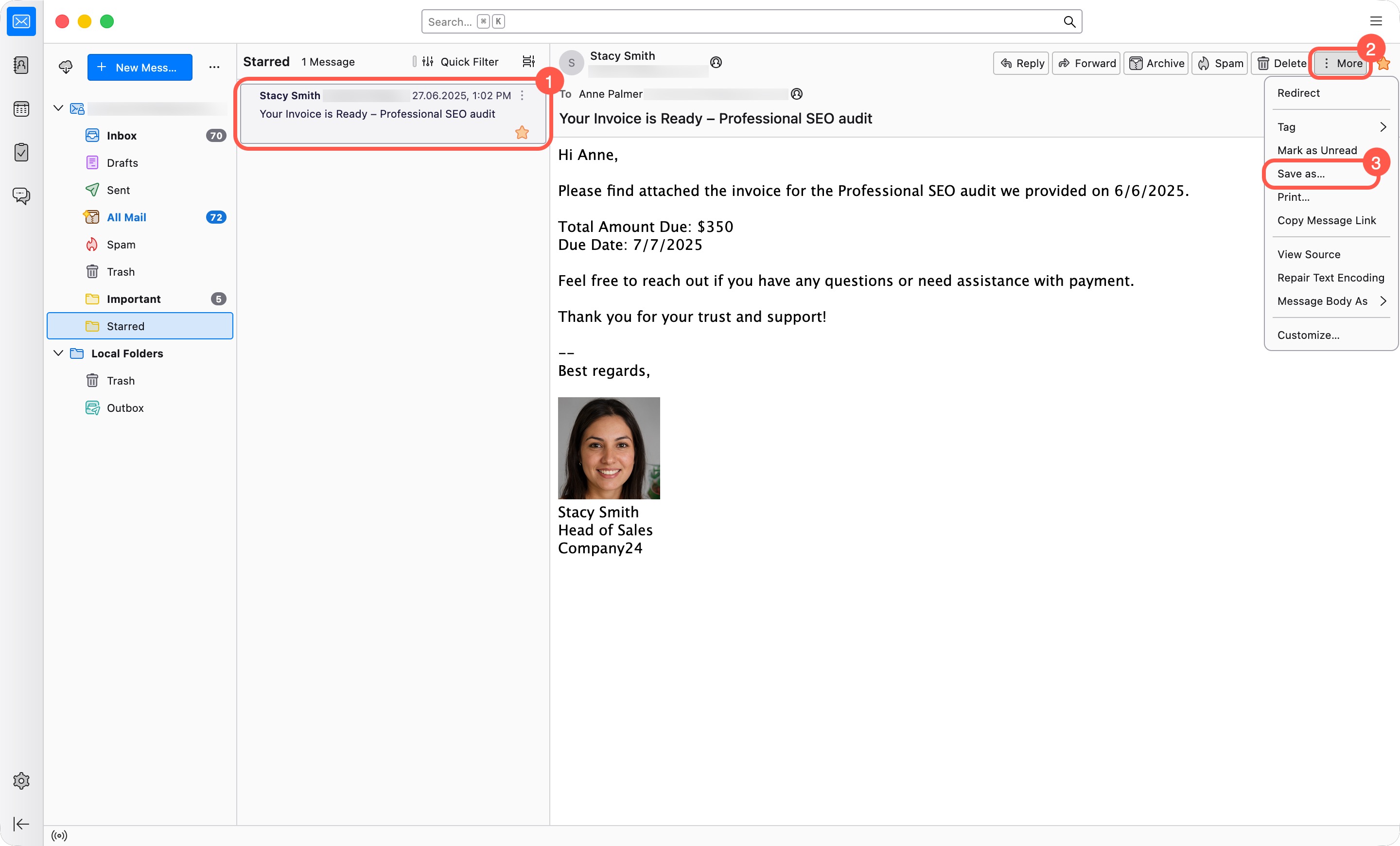This screenshot has width=1400, height=846.
Task: Click inside the Search field
Action: tap(738, 21)
